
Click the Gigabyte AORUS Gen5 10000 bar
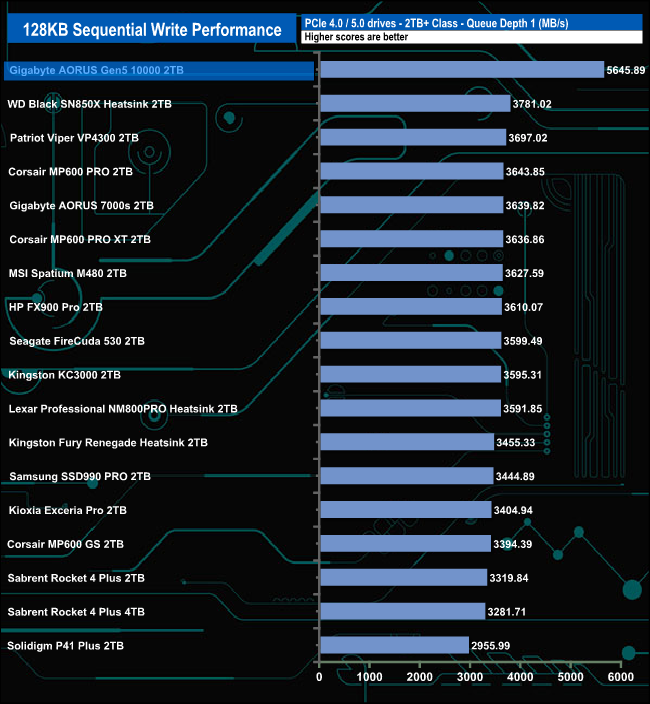point(462,70)
